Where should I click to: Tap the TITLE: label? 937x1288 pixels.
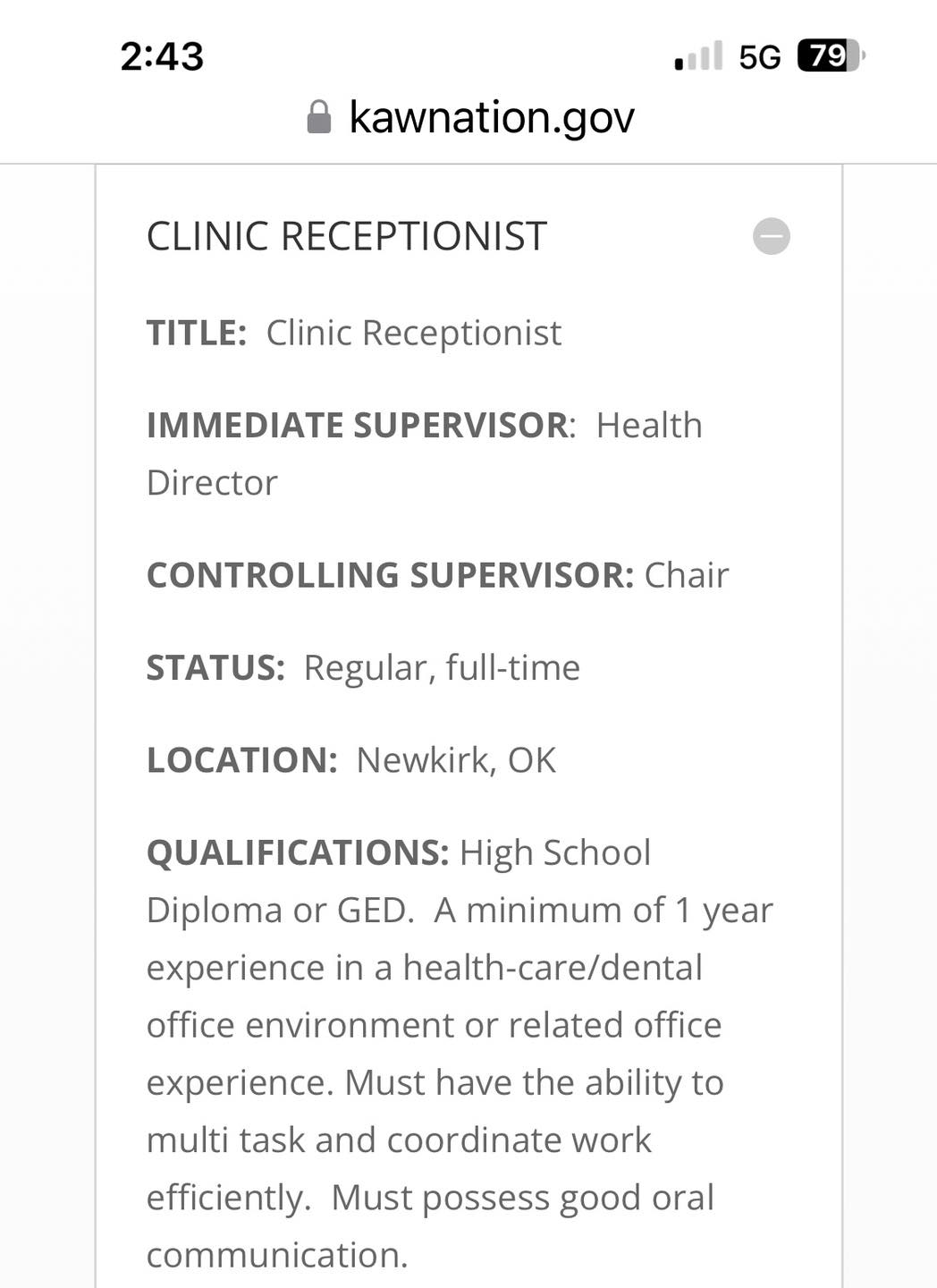click(x=196, y=334)
